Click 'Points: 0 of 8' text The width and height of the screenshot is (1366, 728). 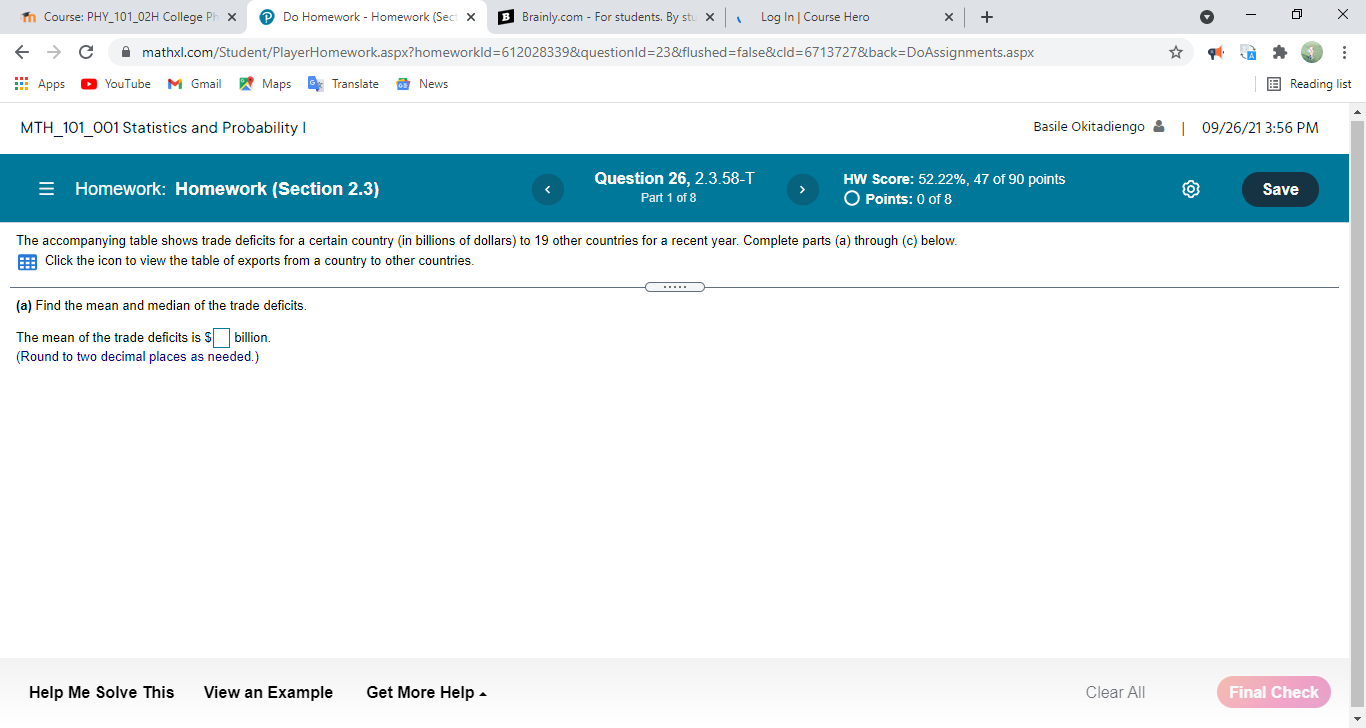pyautogui.click(x=908, y=199)
